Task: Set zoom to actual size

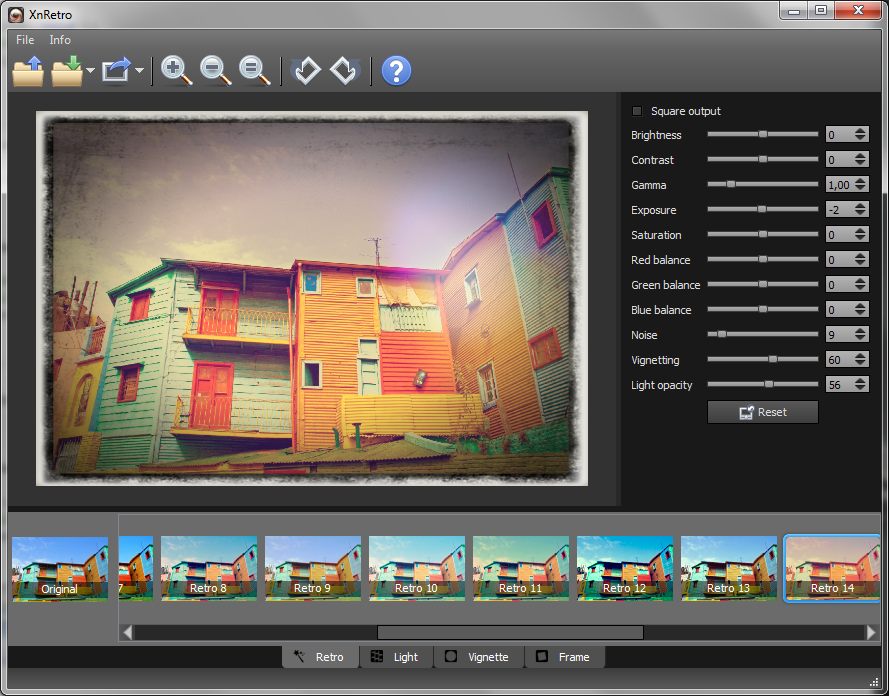Action: tap(253, 70)
